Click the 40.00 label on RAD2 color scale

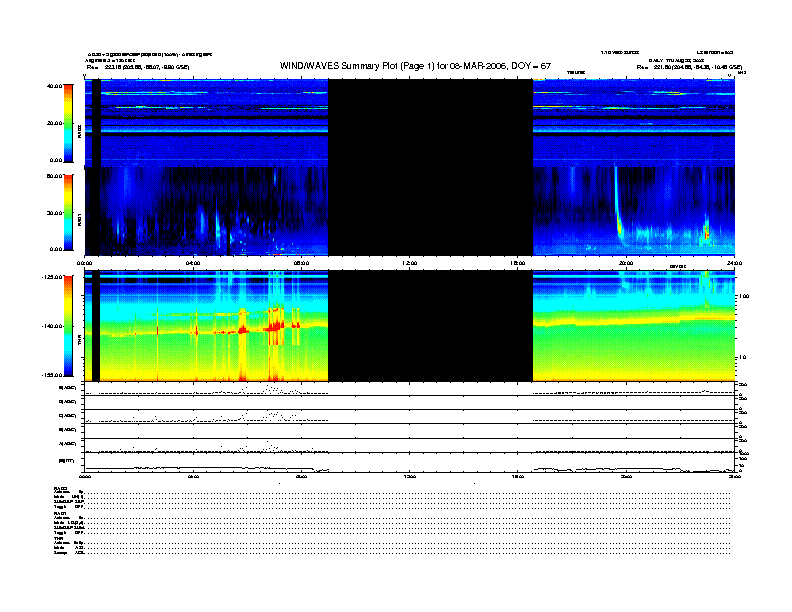55,86
